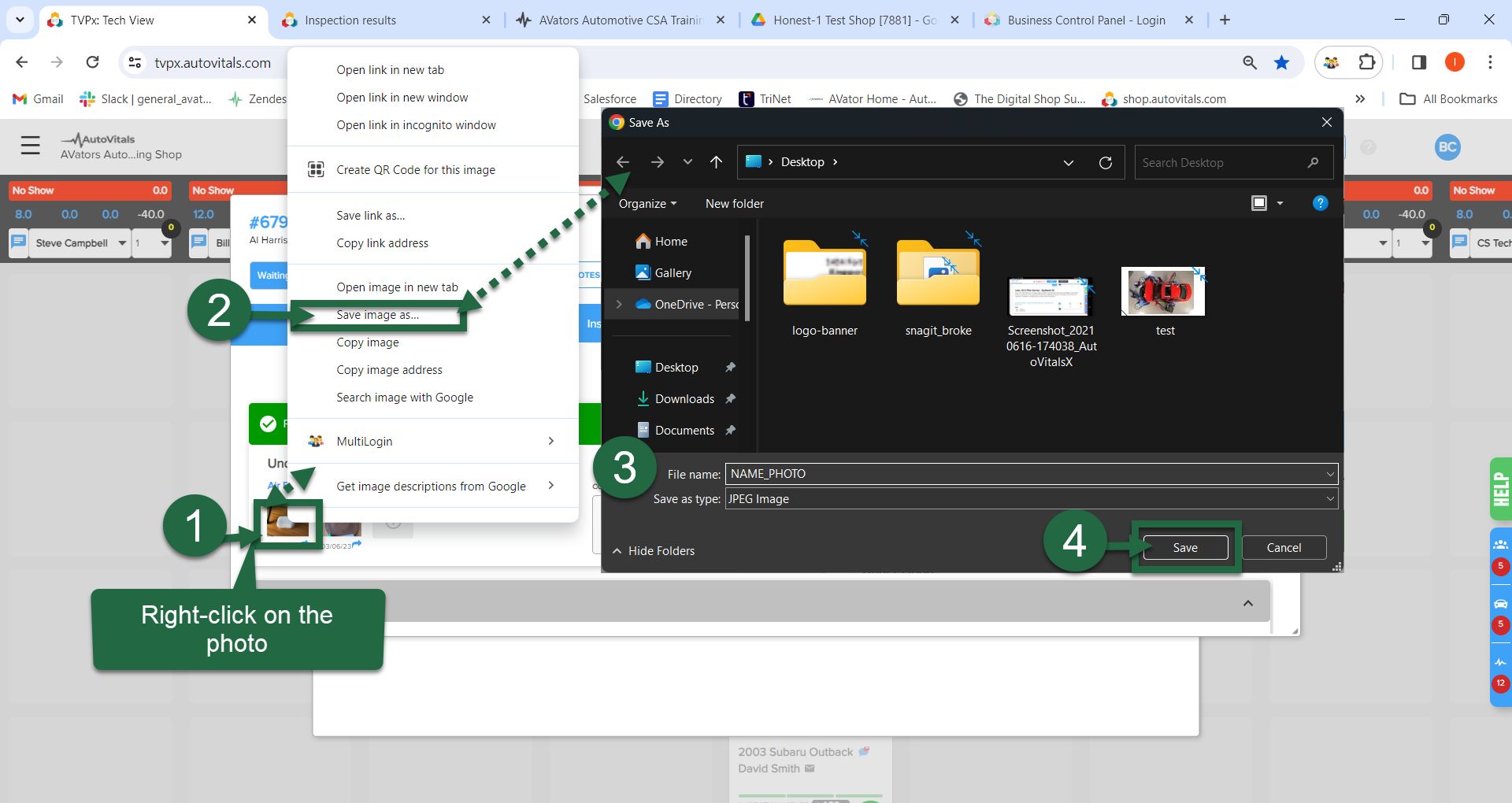Collapse folder pane with Hide Folders
The width and height of the screenshot is (1512, 803).
(x=654, y=551)
